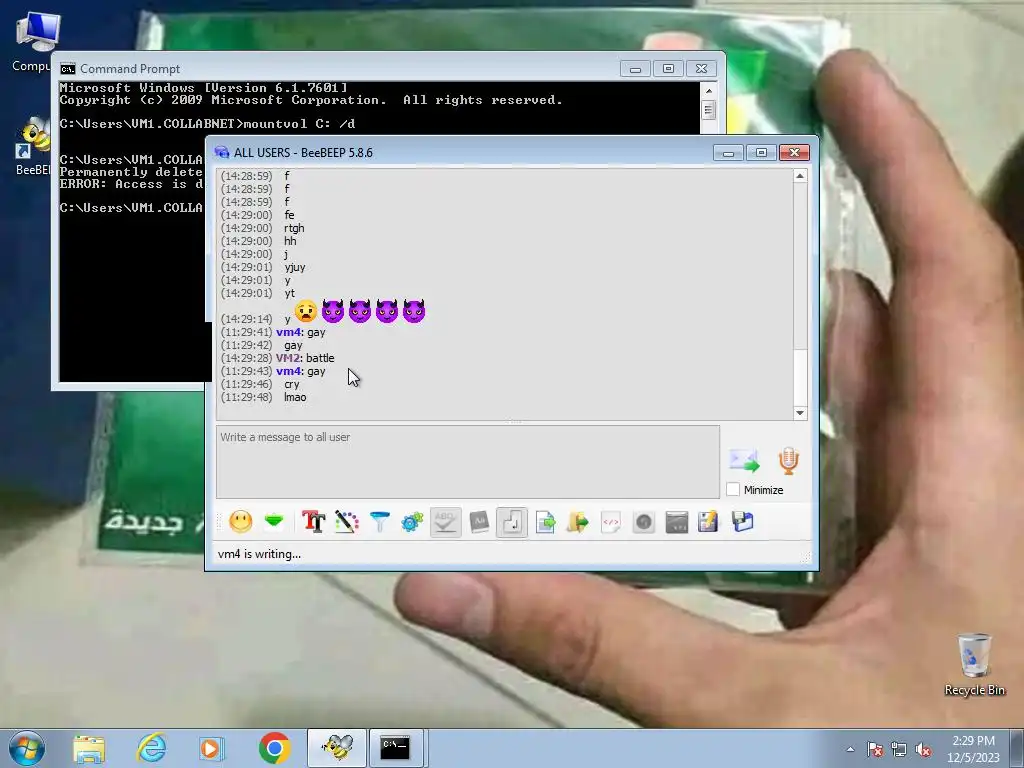Click the 'lmao' message

click(295, 397)
